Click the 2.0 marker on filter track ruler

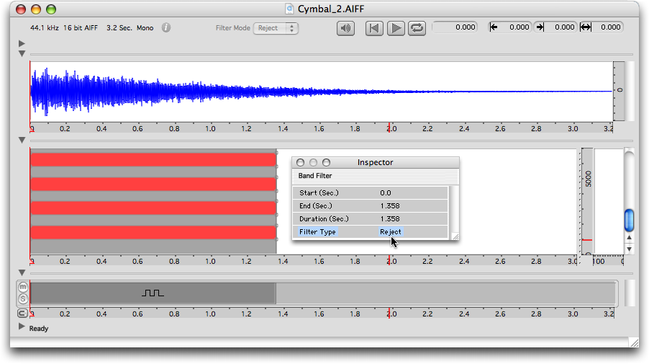point(391,313)
